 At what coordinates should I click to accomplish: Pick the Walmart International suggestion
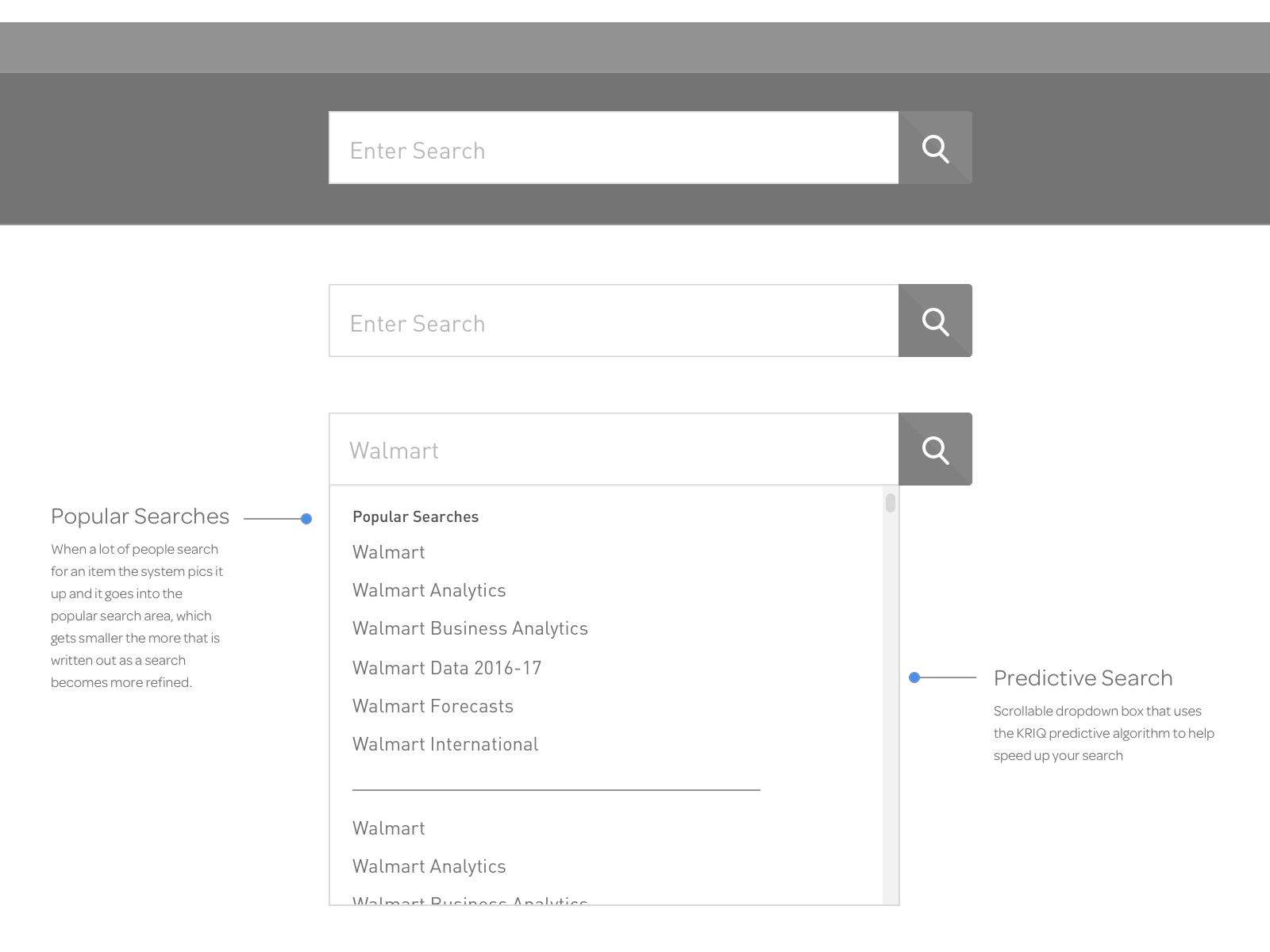click(x=445, y=744)
